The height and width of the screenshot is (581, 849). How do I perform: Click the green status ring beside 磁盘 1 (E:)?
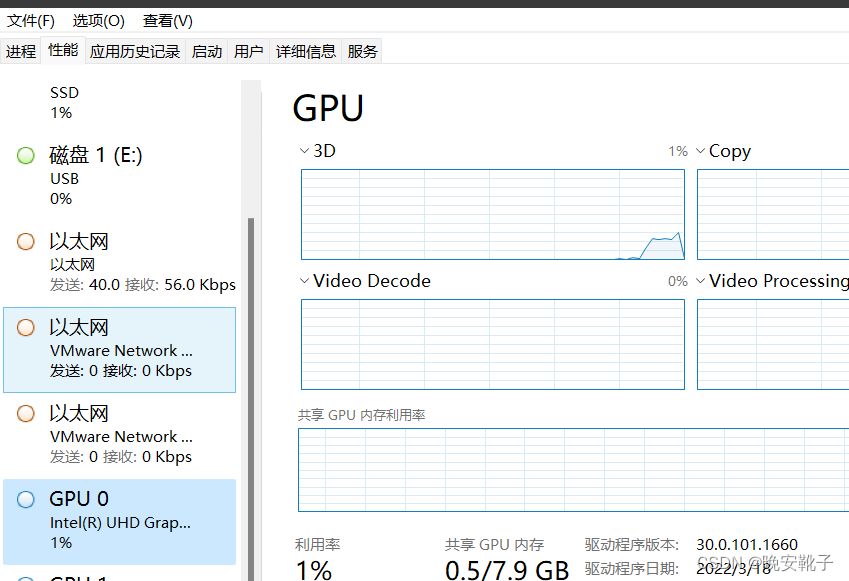[x=25, y=155]
